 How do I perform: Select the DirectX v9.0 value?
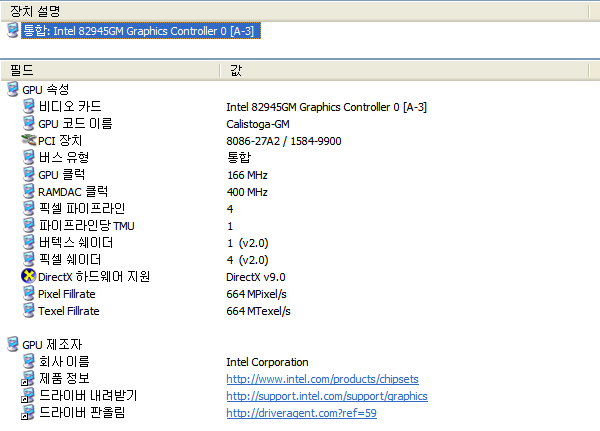(256, 277)
